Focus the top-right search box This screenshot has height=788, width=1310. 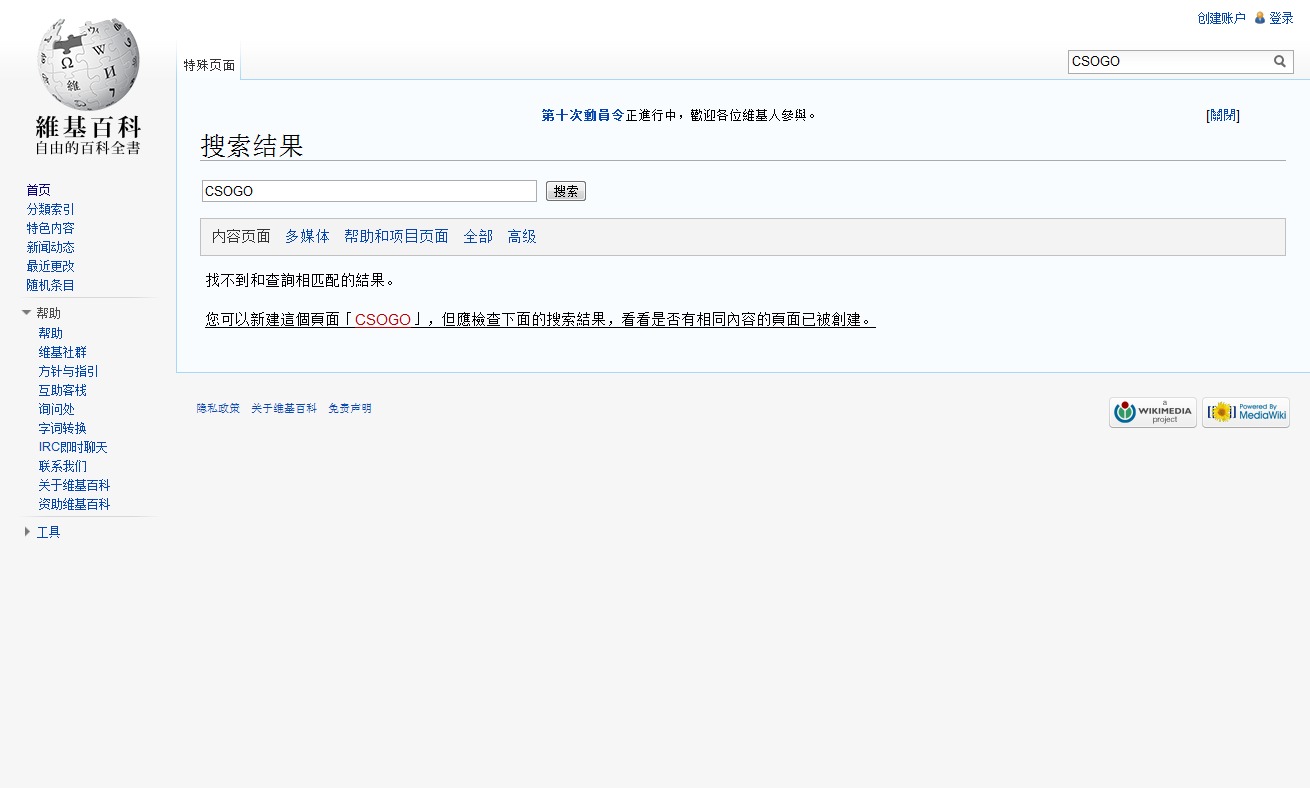click(x=1168, y=62)
